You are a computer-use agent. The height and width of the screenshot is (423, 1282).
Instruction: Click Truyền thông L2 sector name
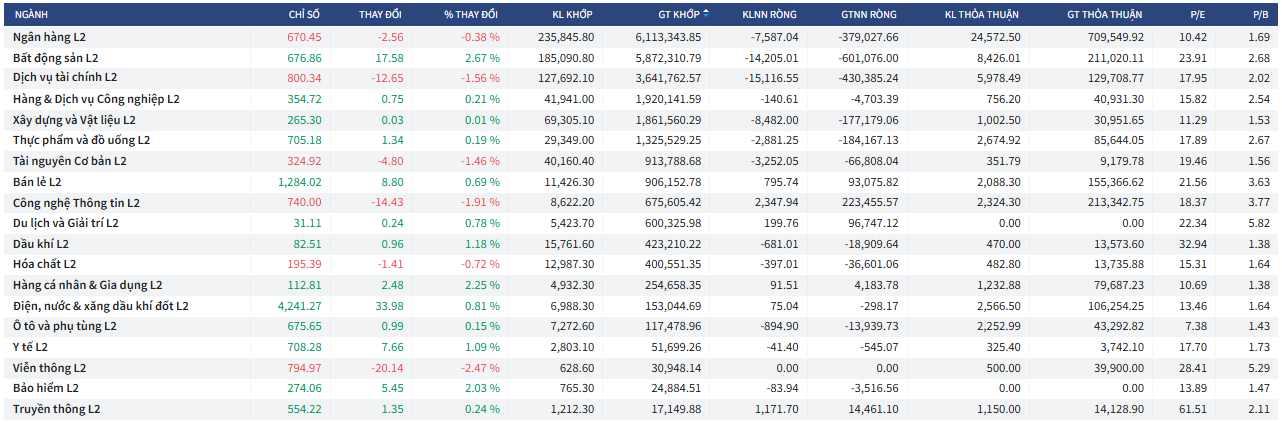(x=56, y=409)
